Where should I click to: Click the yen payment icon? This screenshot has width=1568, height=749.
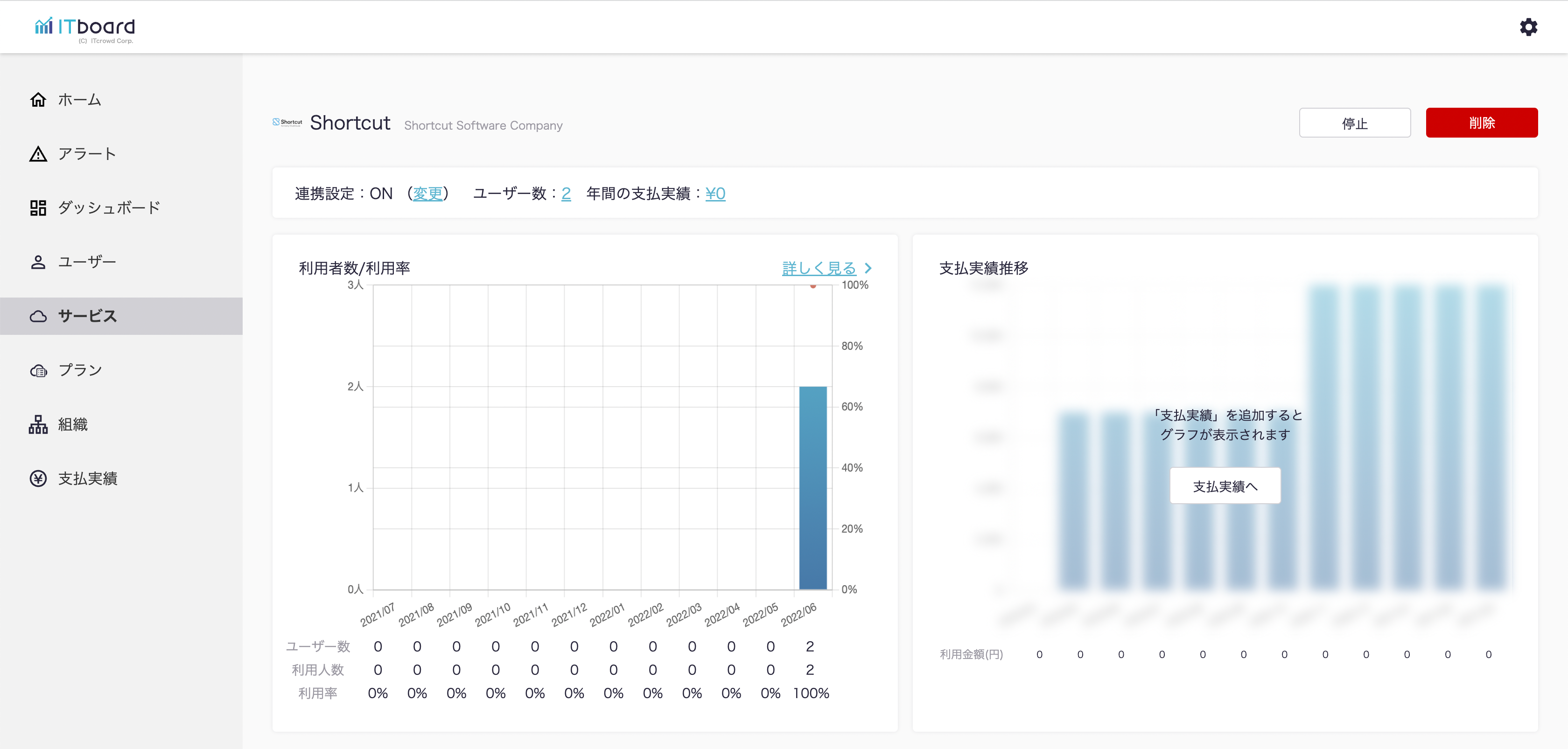[x=38, y=479]
